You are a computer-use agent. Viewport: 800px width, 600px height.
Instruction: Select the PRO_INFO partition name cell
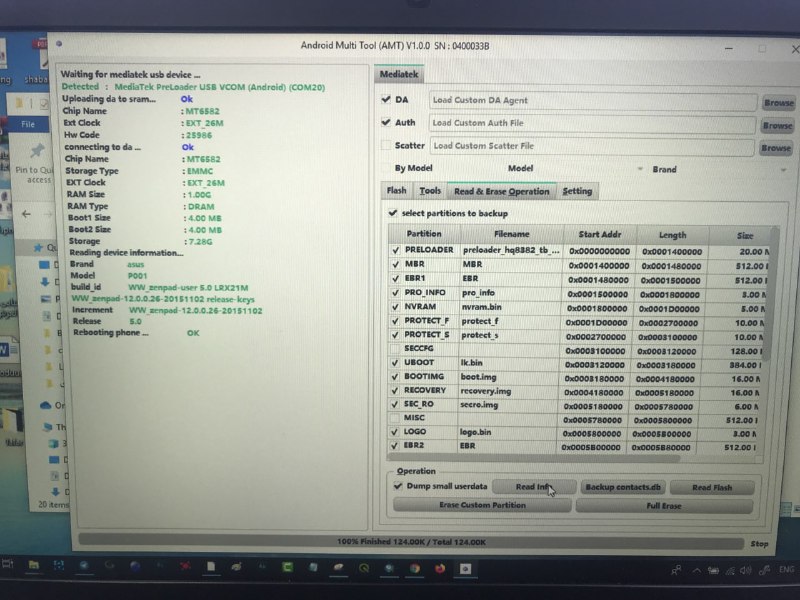[x=424, y=293]
